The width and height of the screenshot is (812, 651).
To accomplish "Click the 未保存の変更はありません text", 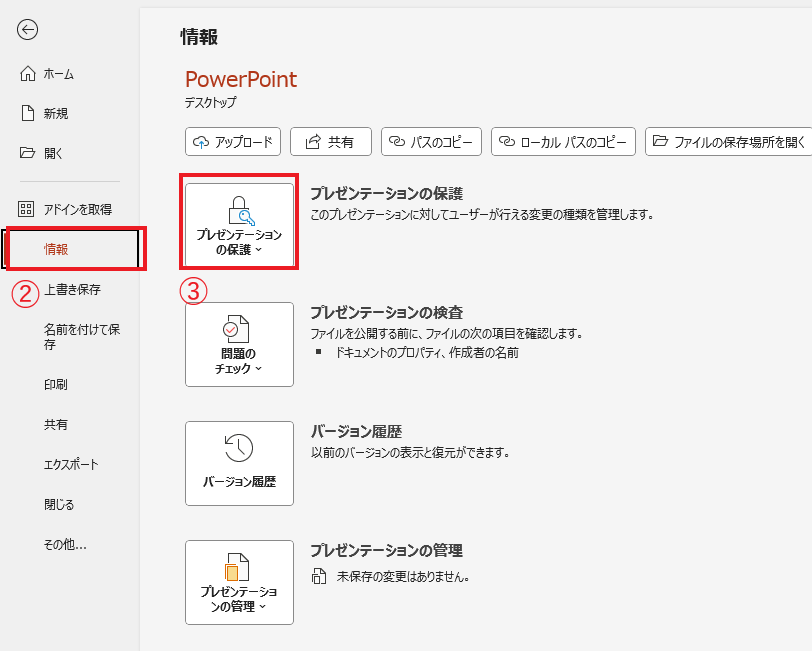I will click(x=403, y=576).
